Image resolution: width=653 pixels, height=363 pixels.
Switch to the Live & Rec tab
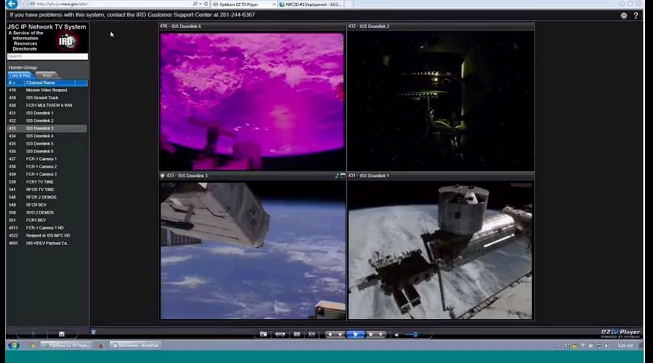pyautogui.click(x=20, y=75)
